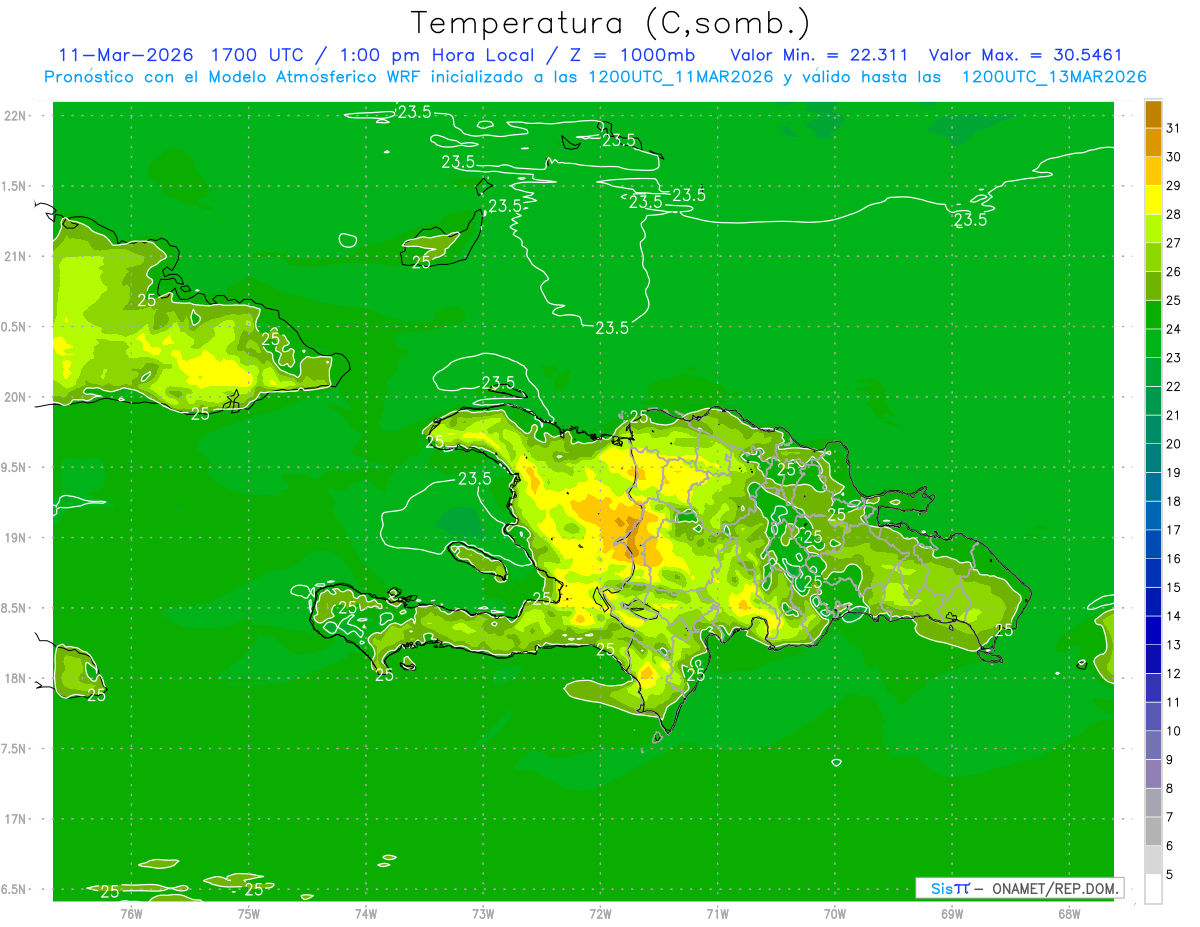
Task: Click the '70W' longitude axis label
Action: (x=835, y=913)
